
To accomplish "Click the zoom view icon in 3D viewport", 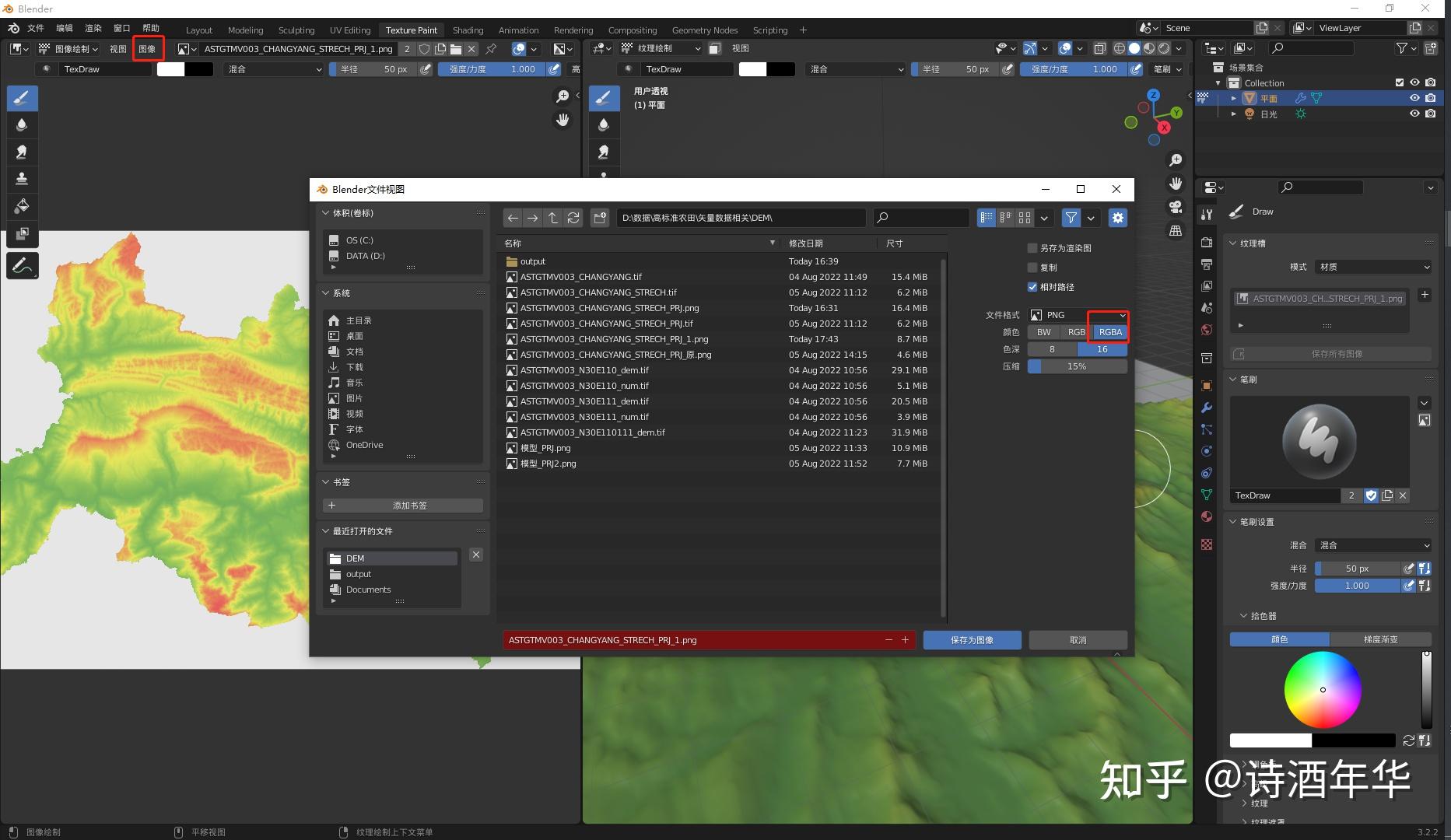I will click(x=1176, y=160).
